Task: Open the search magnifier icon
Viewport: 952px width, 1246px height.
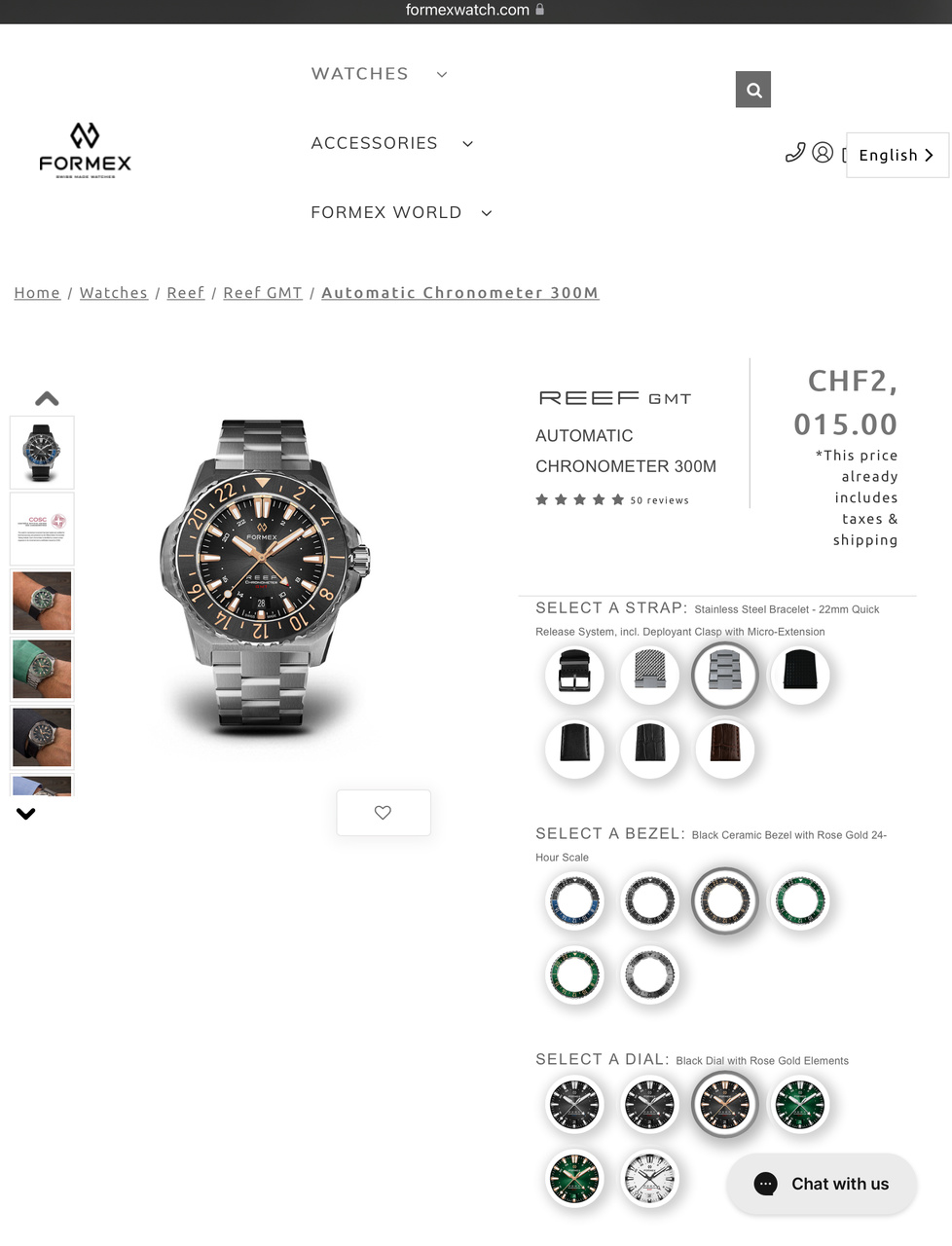Action: pyautogui.click(x=753, y=90)
